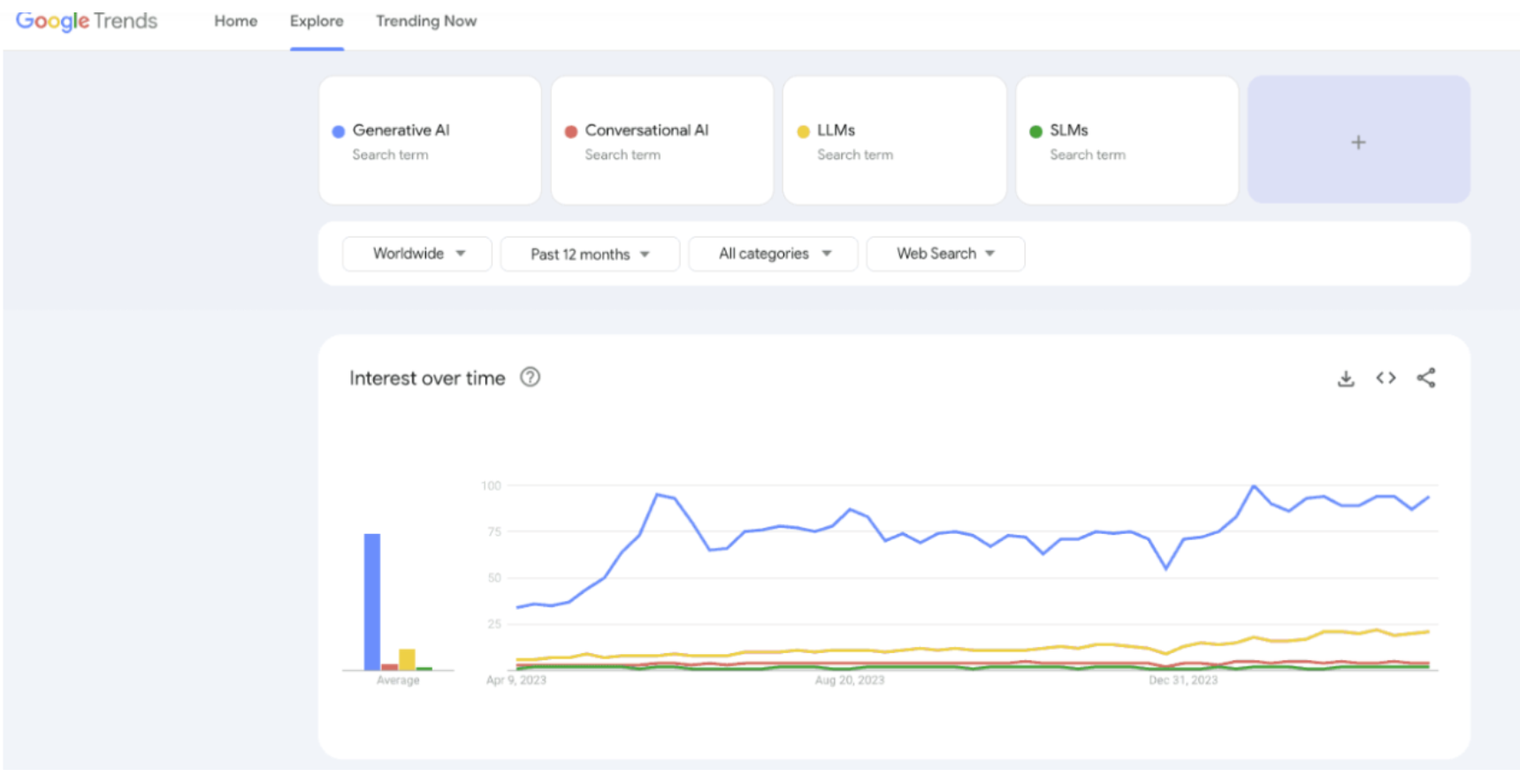Select the Conversational AI search term card
Image resolution: width=1520 pixels, height=784 pixels.
pyautogui.click(x=662, y=141)
